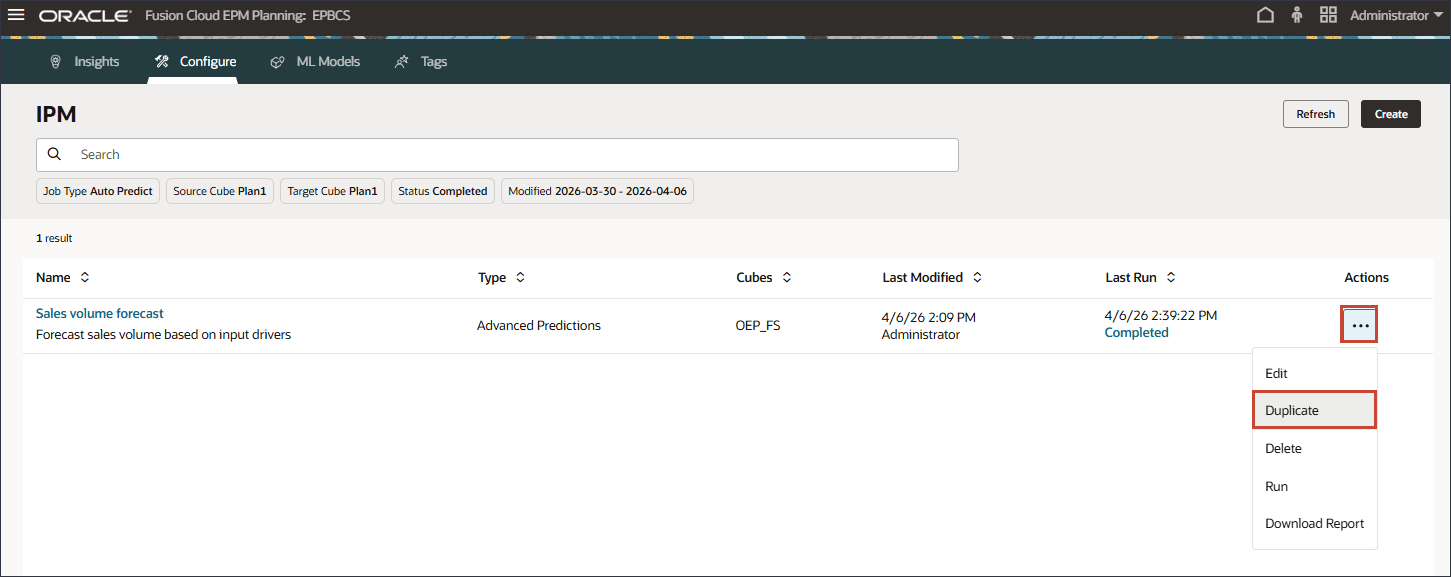Click the ML Models brain icon
This screenshot has height=577, width=1451.
(278, 62)
